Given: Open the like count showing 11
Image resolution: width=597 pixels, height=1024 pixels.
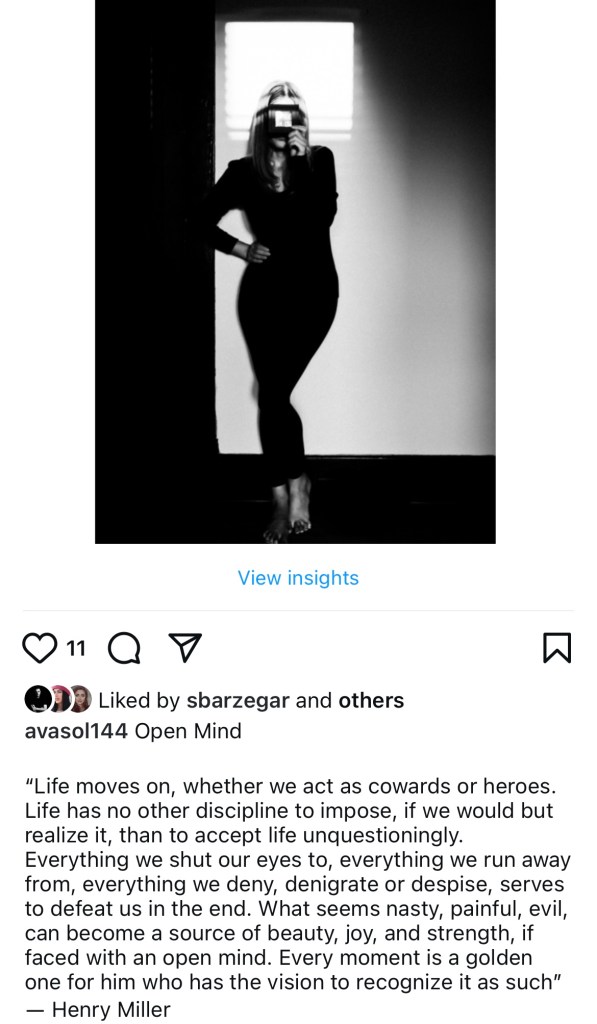Looking at the screenshot, I should (x=76, y=648).
